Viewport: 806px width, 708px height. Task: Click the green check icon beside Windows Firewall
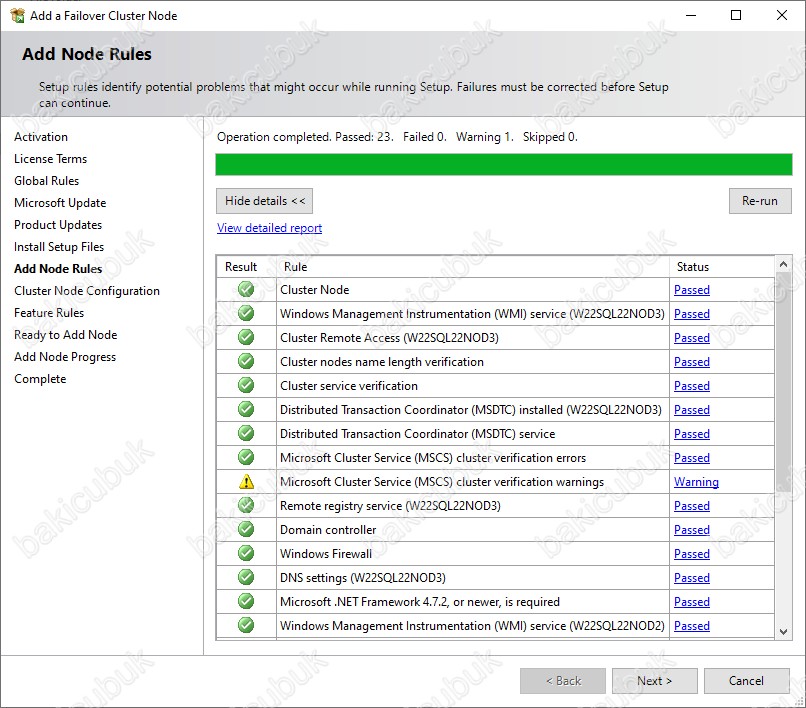(x=246, y=553)
